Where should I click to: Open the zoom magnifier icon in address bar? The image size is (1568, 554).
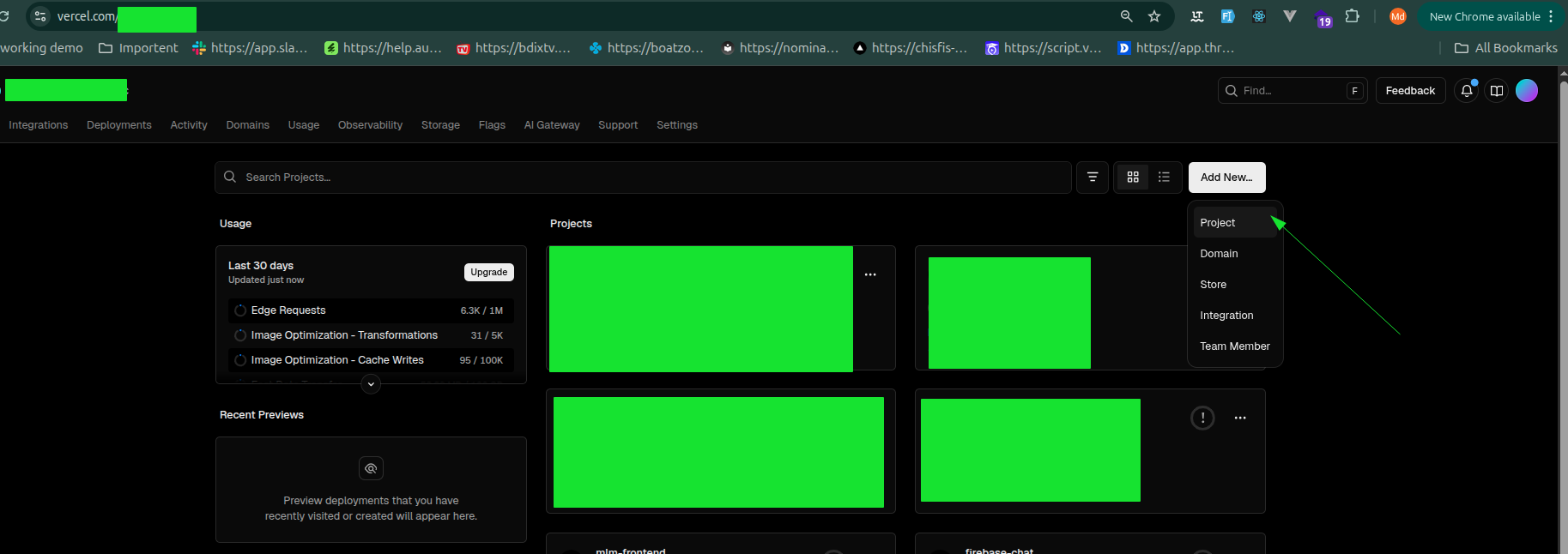(1126, 16)
